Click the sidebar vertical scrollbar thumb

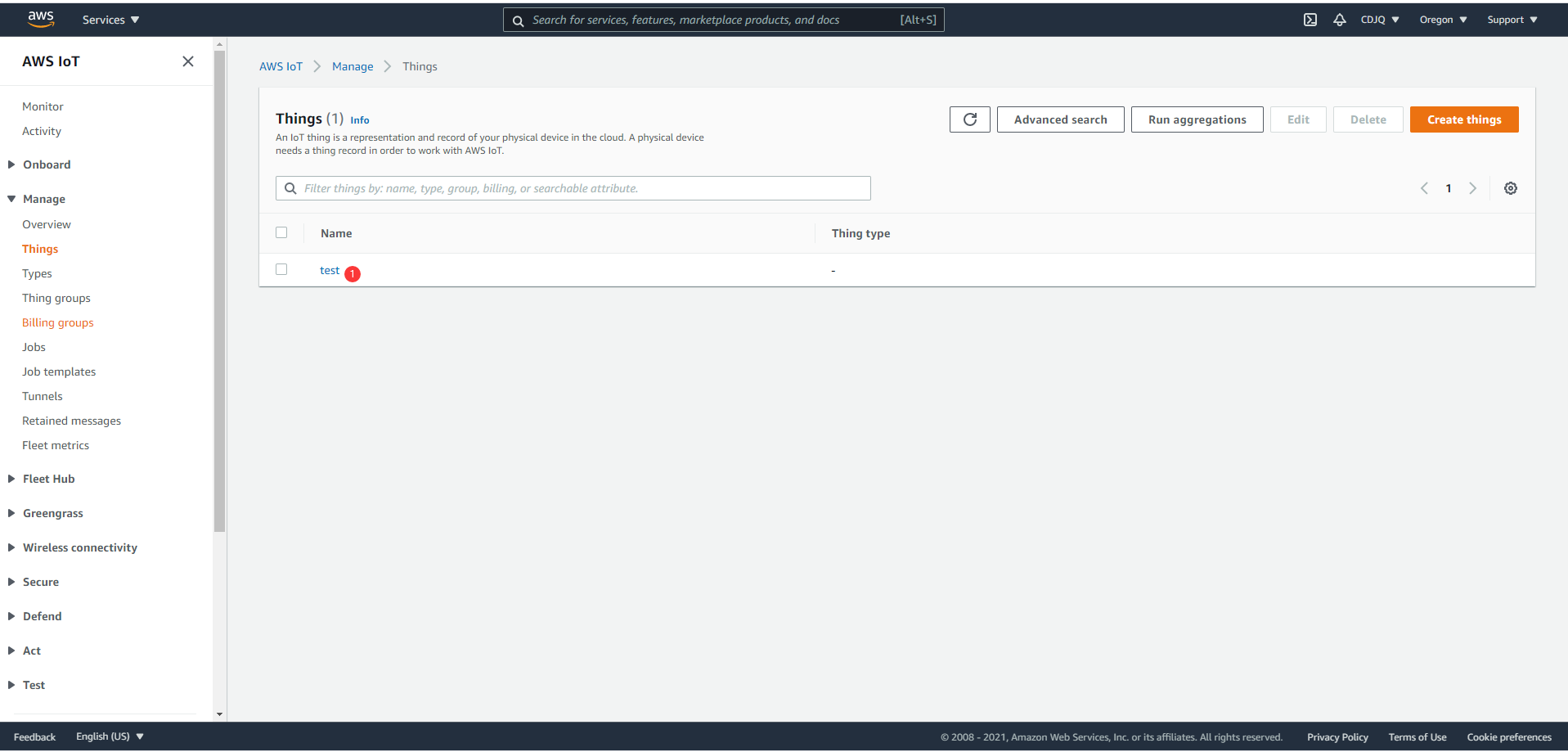point(219,291)
